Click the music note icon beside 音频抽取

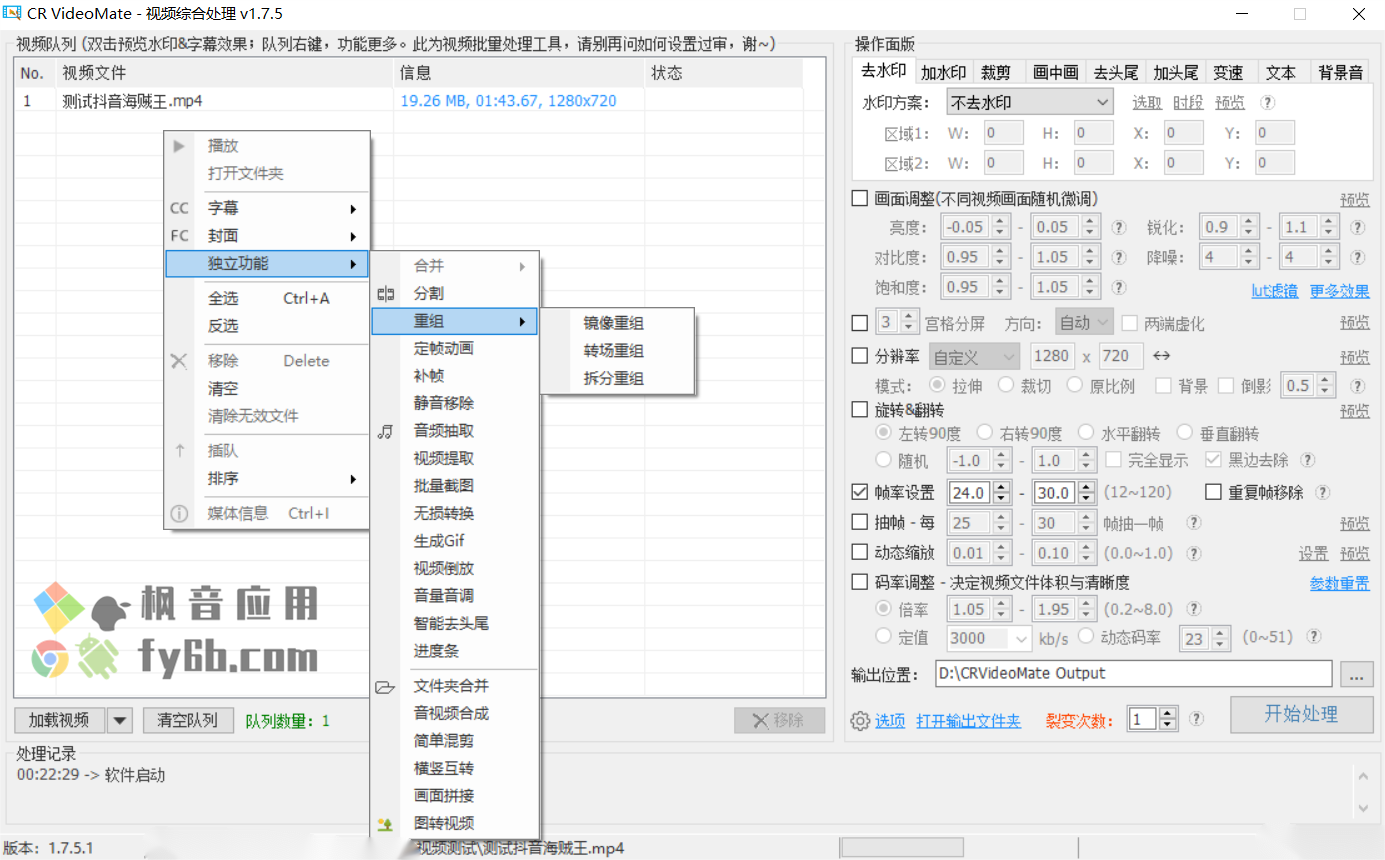(386, 431)
